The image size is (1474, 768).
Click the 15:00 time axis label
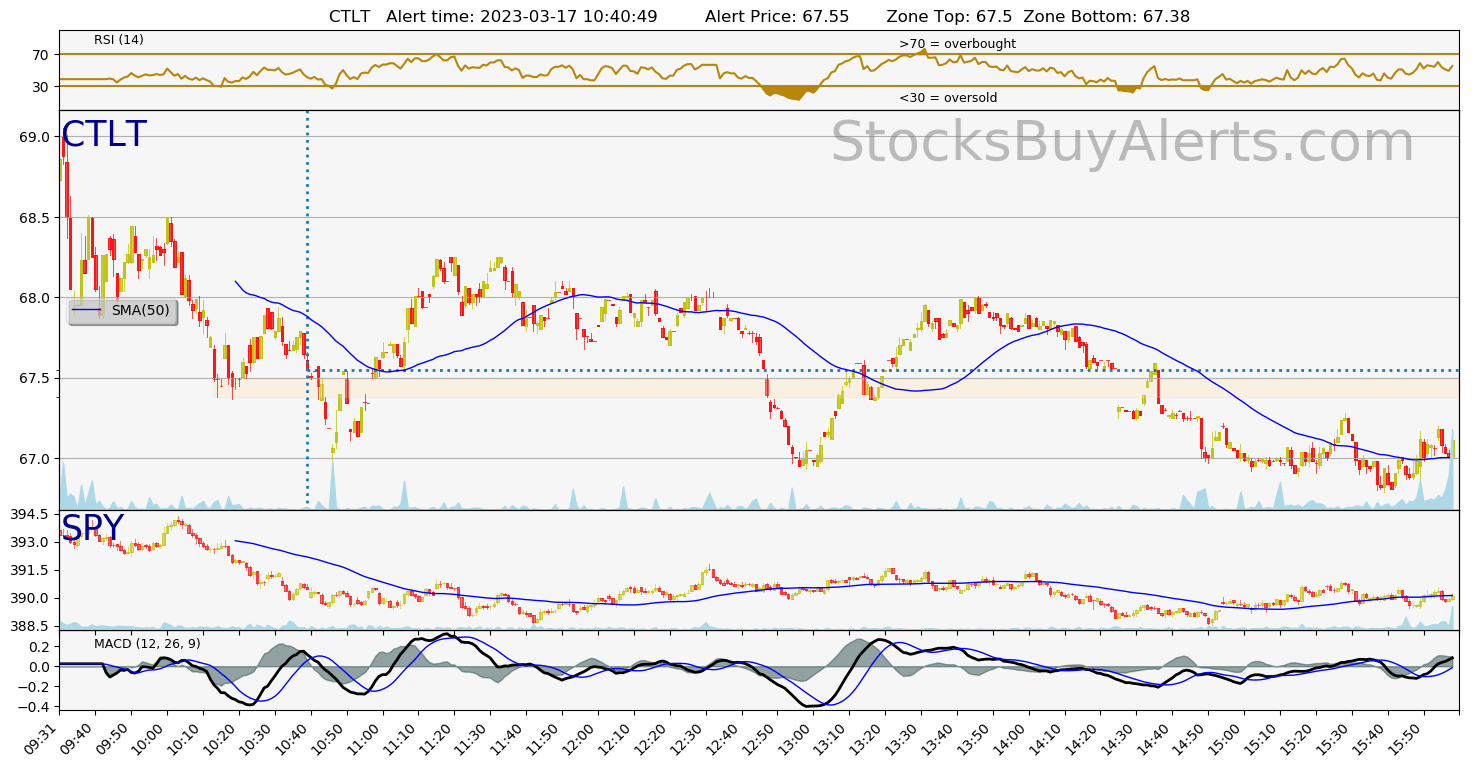(1229, 737)
